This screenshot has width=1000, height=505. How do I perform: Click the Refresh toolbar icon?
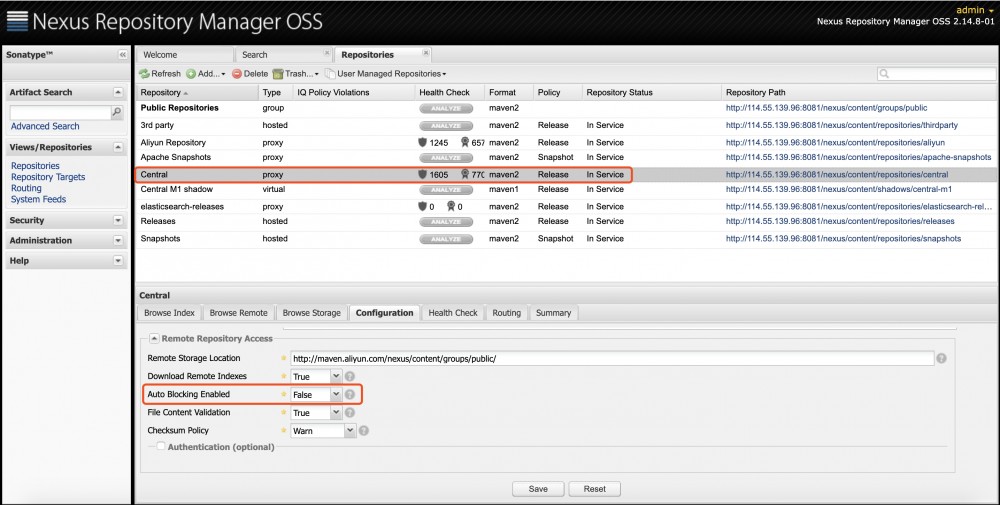point(145,74)
